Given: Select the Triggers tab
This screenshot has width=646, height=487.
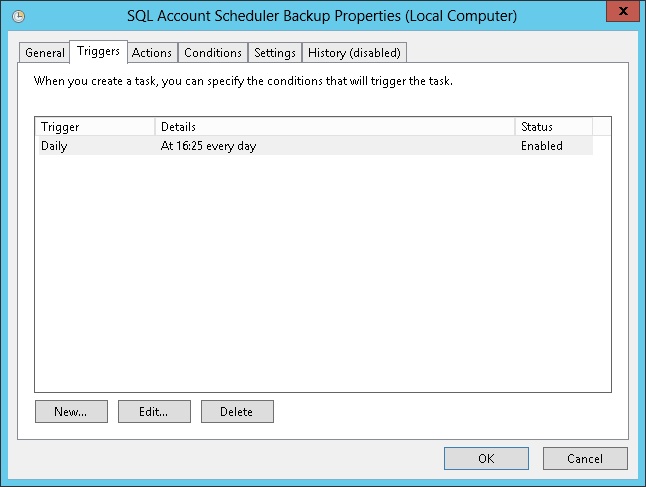Looking at the screenshot, I should coord(99,52).
